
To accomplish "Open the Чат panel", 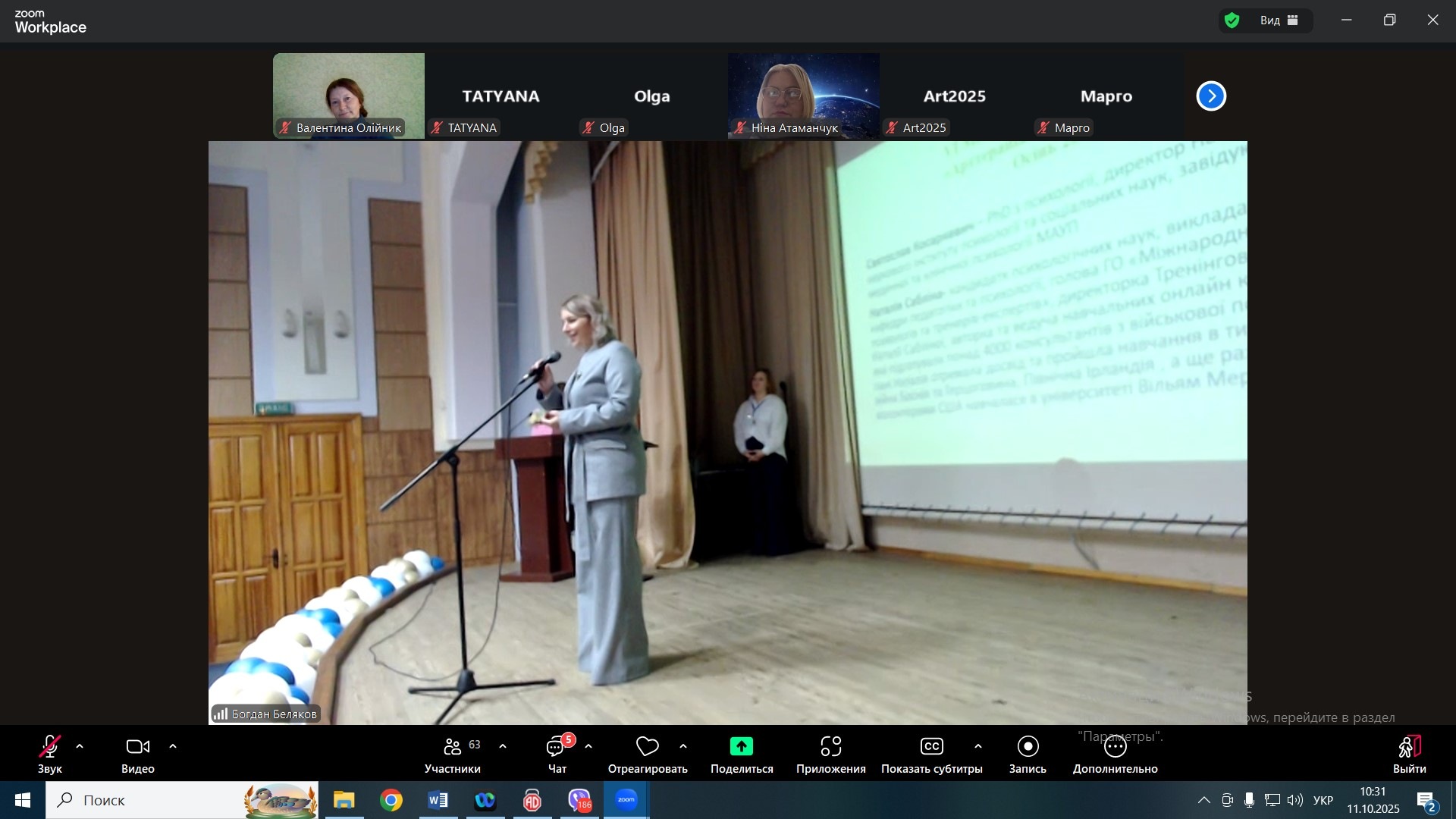I will click(557, 754).
